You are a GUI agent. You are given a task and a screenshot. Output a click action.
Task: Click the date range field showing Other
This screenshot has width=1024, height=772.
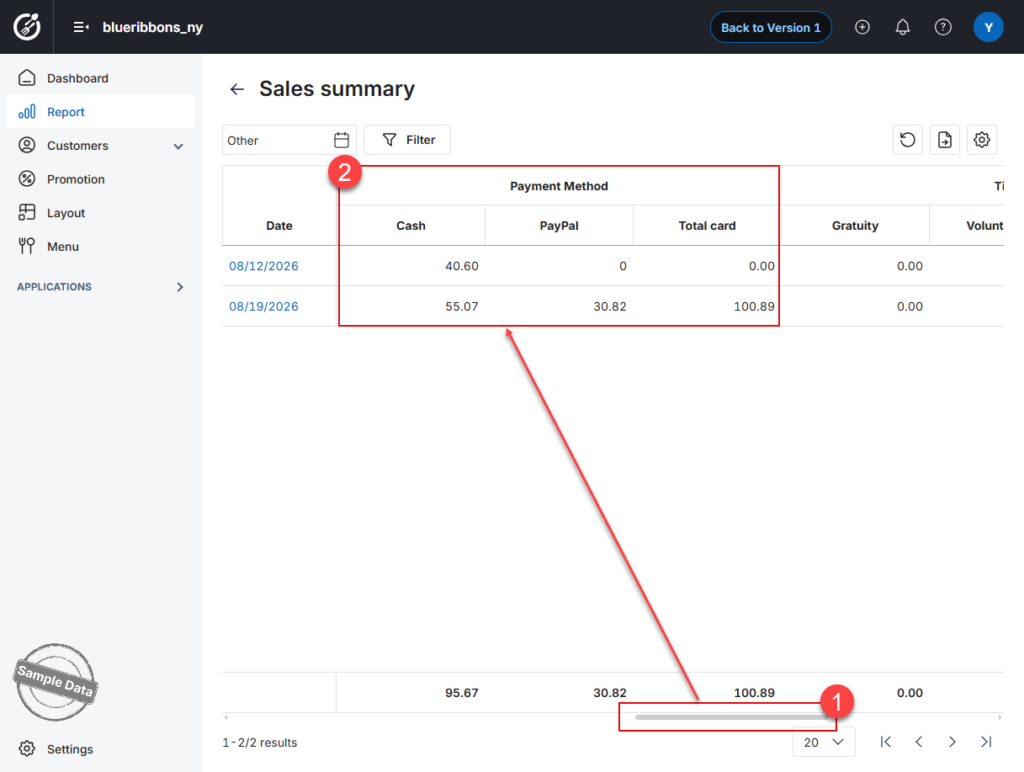[289, 140]
